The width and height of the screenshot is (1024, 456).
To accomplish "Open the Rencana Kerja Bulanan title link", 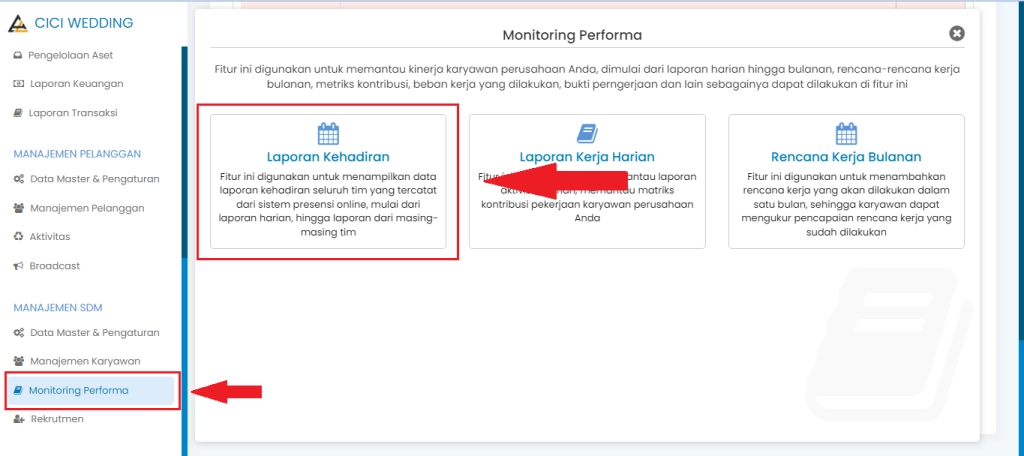I will tap(846, 157).
